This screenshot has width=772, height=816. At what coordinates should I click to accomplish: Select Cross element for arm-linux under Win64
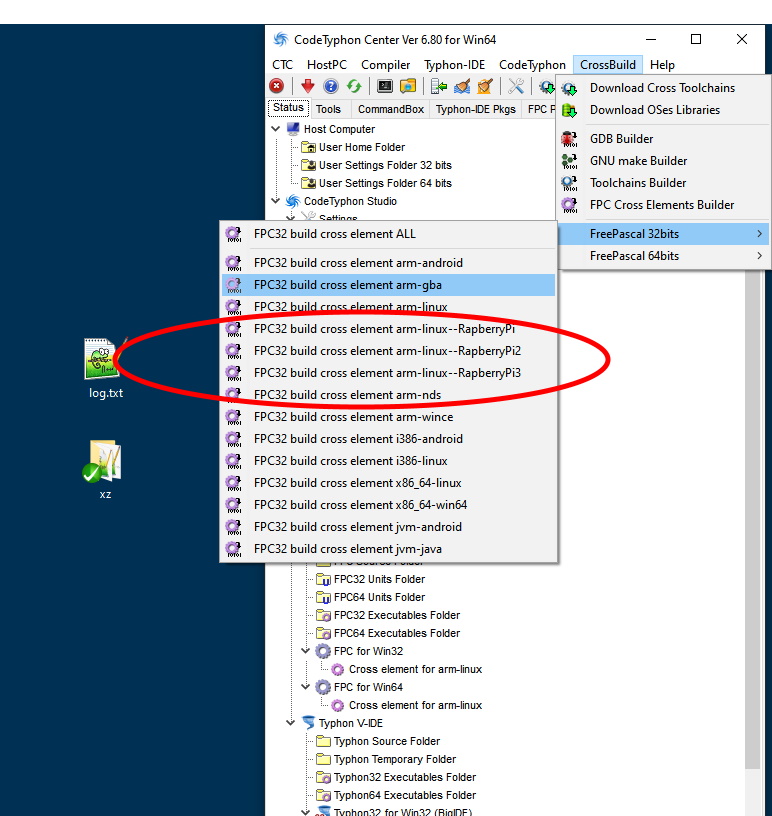[415, 705]
